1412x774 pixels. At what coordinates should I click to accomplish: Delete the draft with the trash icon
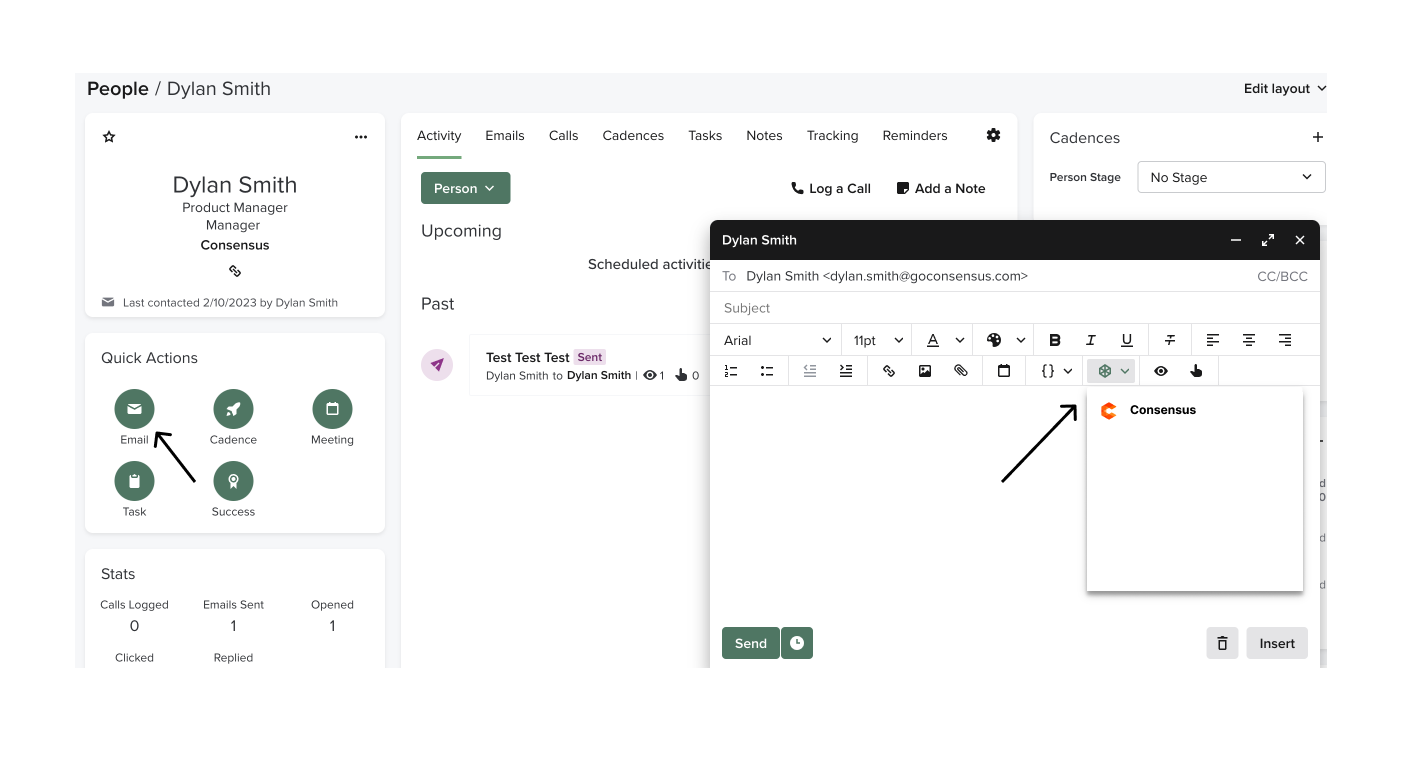coord(1222,643)
